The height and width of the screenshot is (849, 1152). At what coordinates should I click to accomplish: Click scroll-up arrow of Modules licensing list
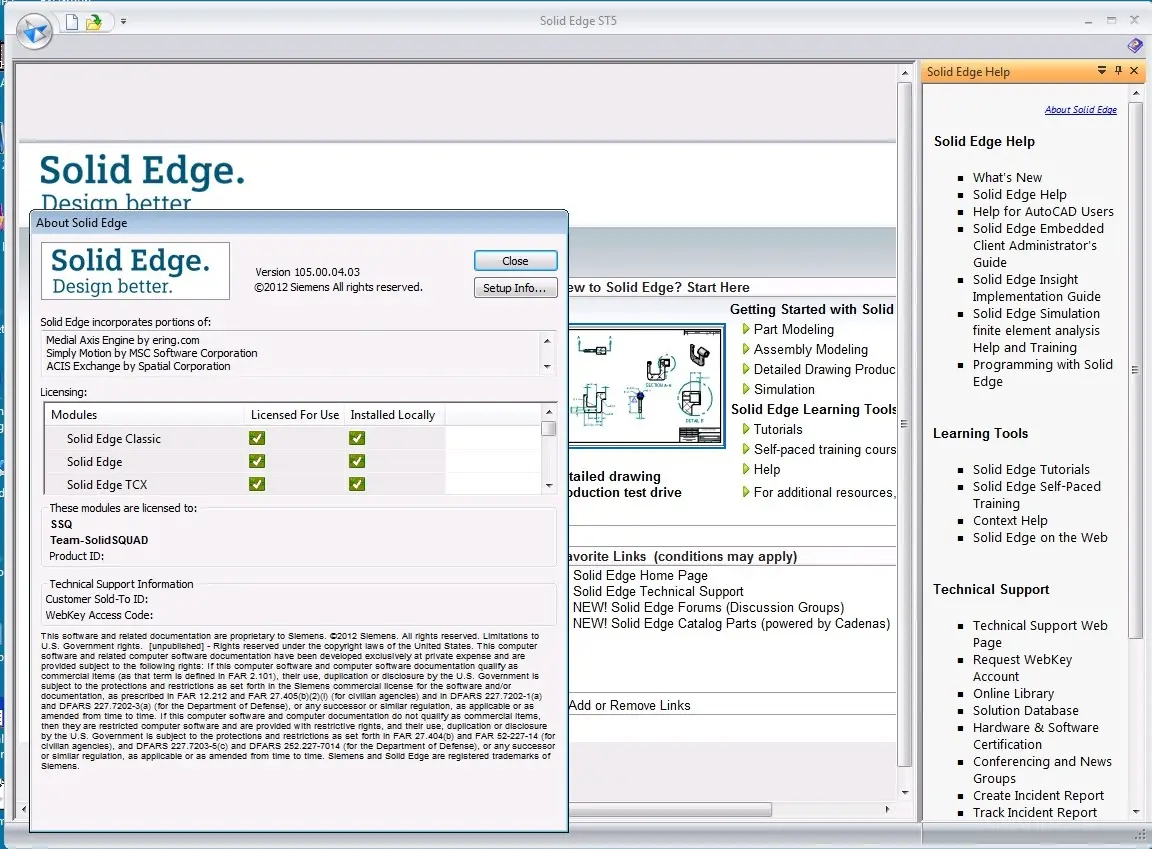(548, 411)
